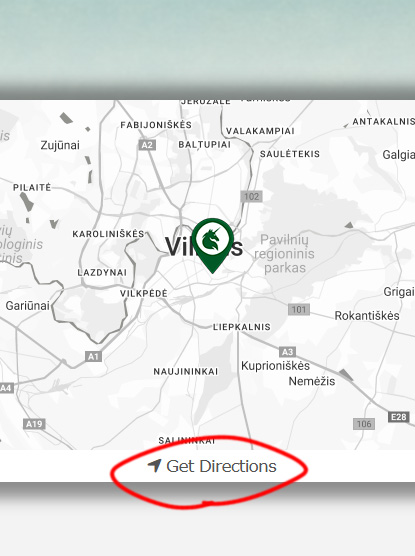Click the 101 route badge
415x556 pixels.
[x=299, y=310]
